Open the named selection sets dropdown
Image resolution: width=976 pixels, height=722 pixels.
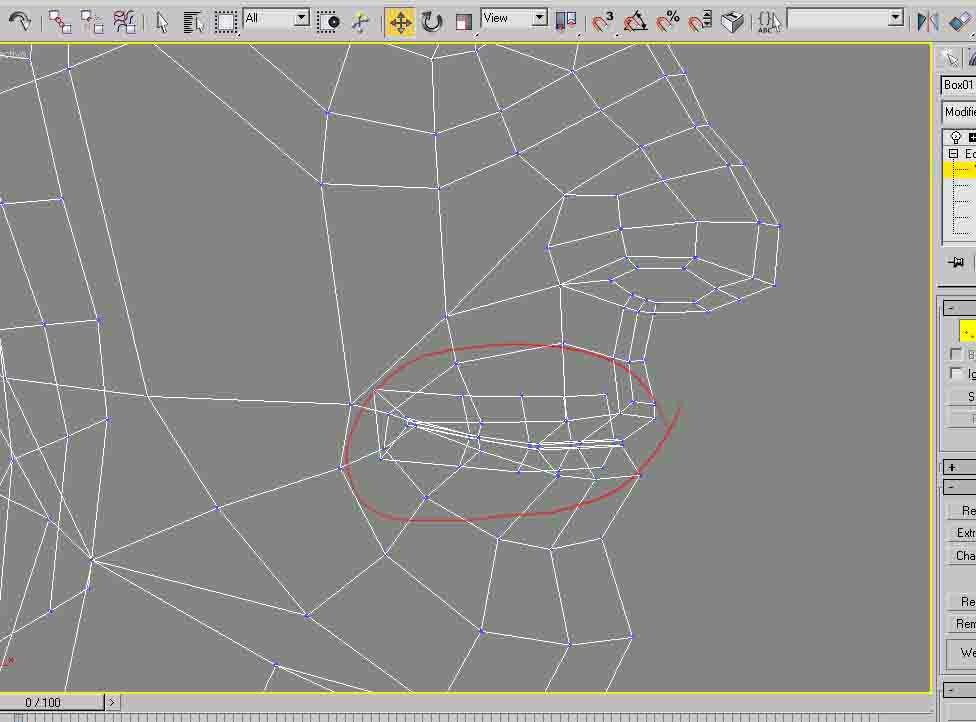pyautogui.click(x=845, y=19)
